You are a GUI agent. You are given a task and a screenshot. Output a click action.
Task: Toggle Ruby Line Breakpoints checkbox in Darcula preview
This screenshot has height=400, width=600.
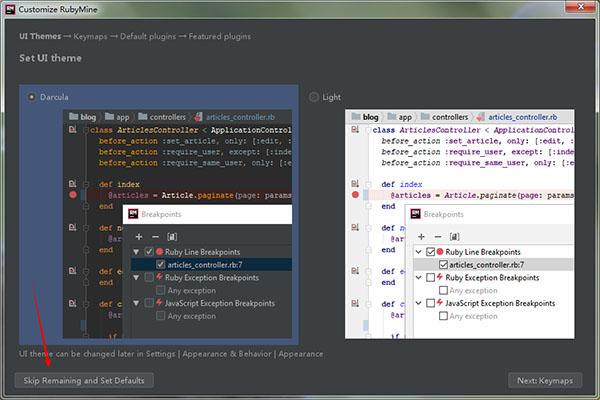[149, 252]
